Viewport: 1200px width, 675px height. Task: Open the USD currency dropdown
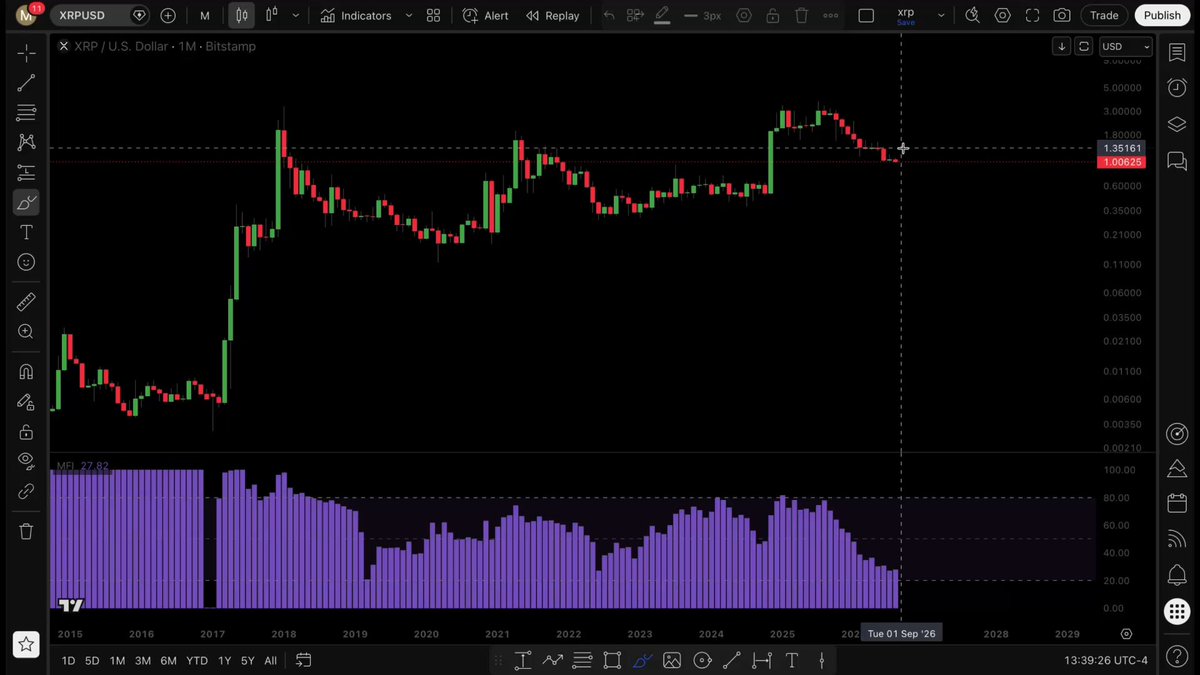1126,47
